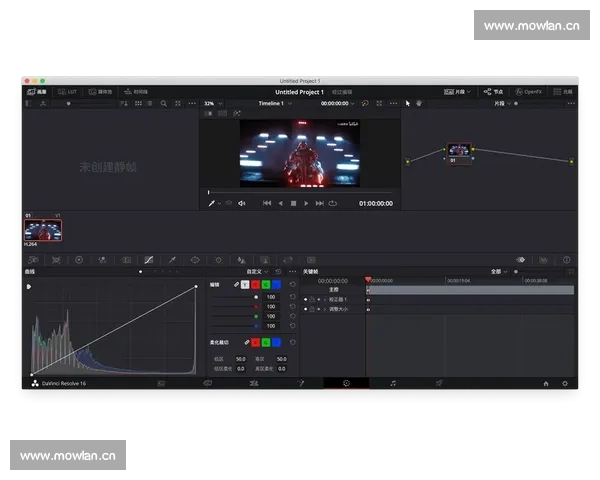Open the viewer zoom 32% dropdown

[212, 103]
